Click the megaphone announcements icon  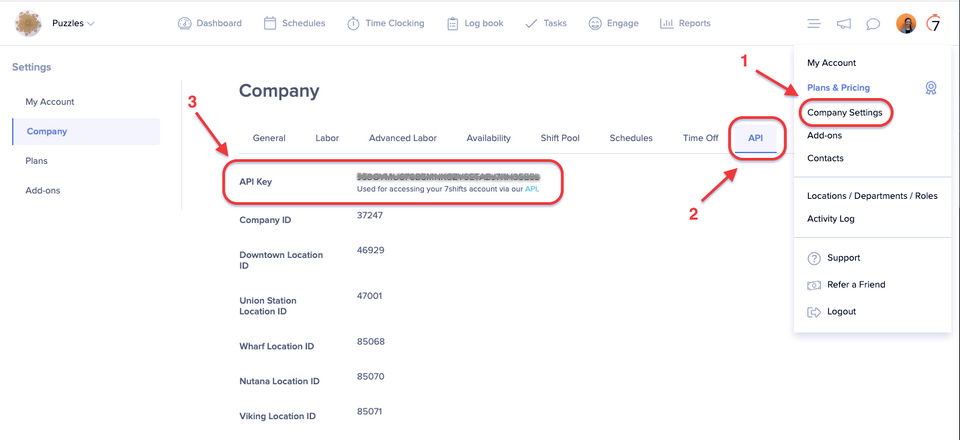(844, 24)
